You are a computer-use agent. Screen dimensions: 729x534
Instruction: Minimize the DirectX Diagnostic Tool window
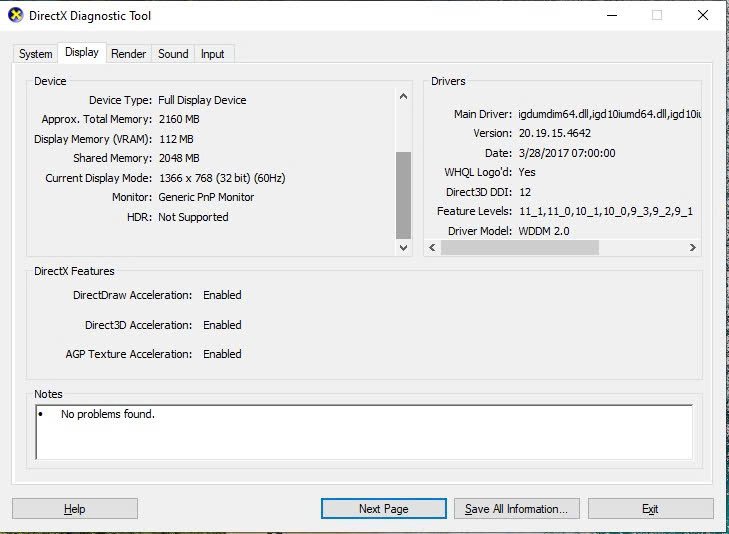tap(612, 15)
